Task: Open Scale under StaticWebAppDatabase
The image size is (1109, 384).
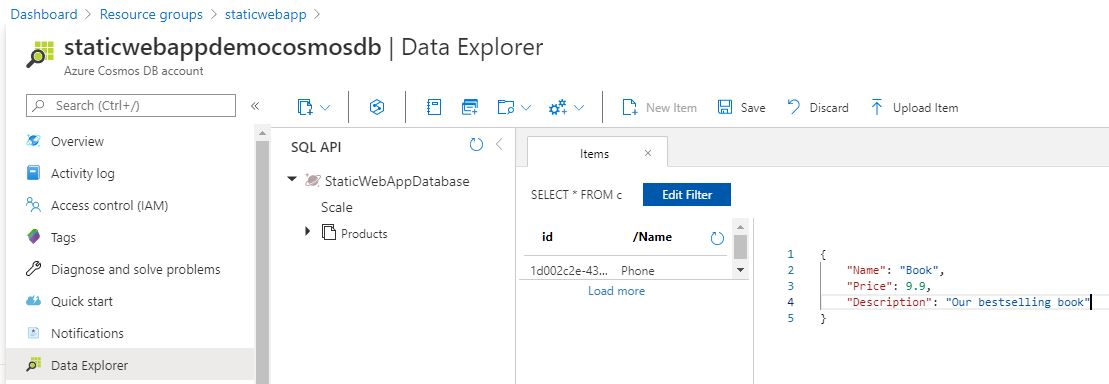Action: [x=337, y=207]
